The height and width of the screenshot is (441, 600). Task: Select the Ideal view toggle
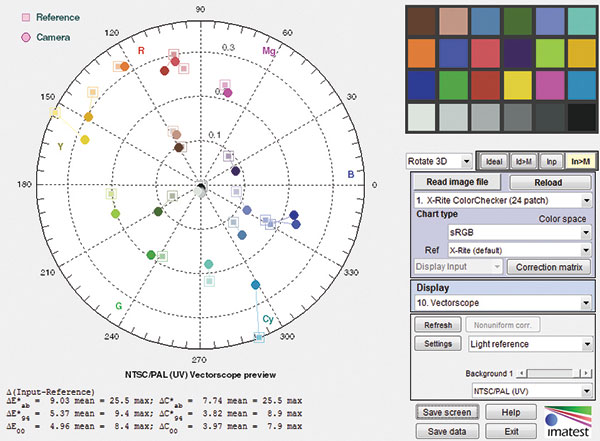pos(494,162)
